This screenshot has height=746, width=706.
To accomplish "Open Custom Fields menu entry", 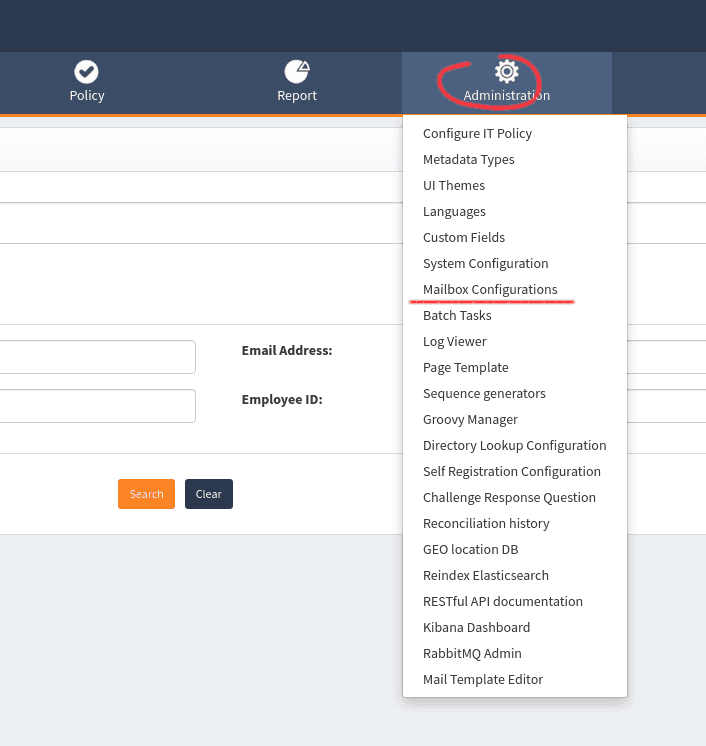I will [464, 238].
